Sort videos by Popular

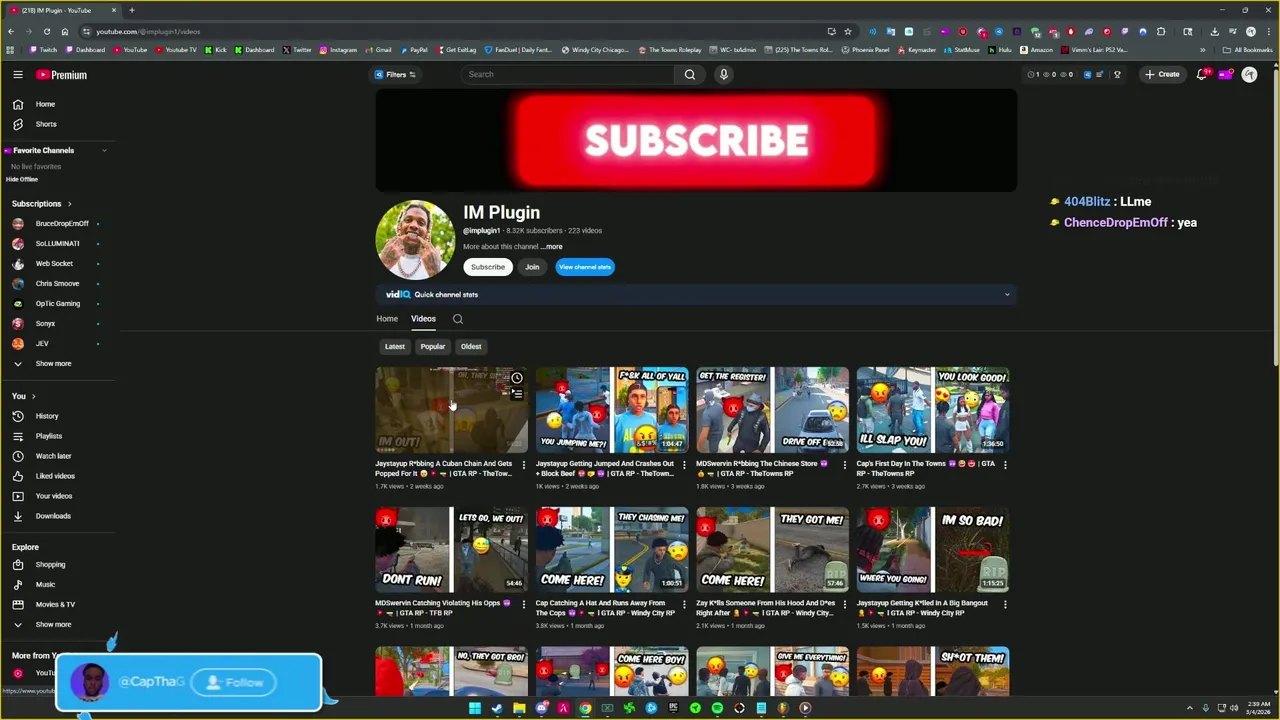[433, 347]
